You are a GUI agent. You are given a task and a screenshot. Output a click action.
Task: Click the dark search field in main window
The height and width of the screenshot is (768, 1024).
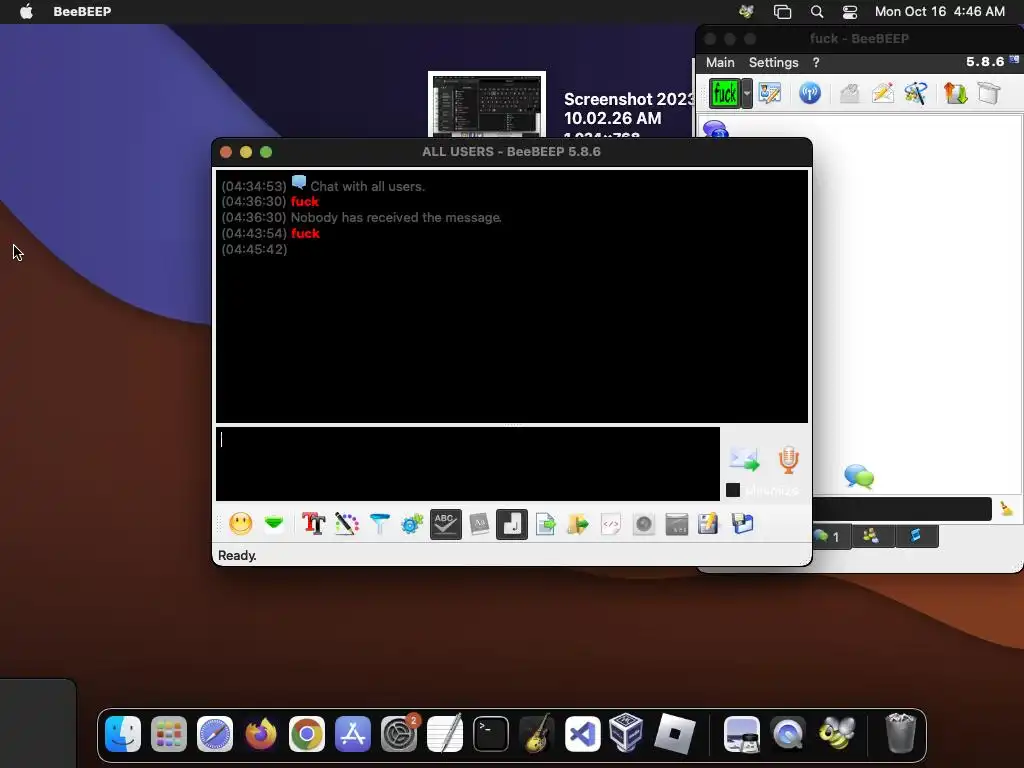point(903,509)
